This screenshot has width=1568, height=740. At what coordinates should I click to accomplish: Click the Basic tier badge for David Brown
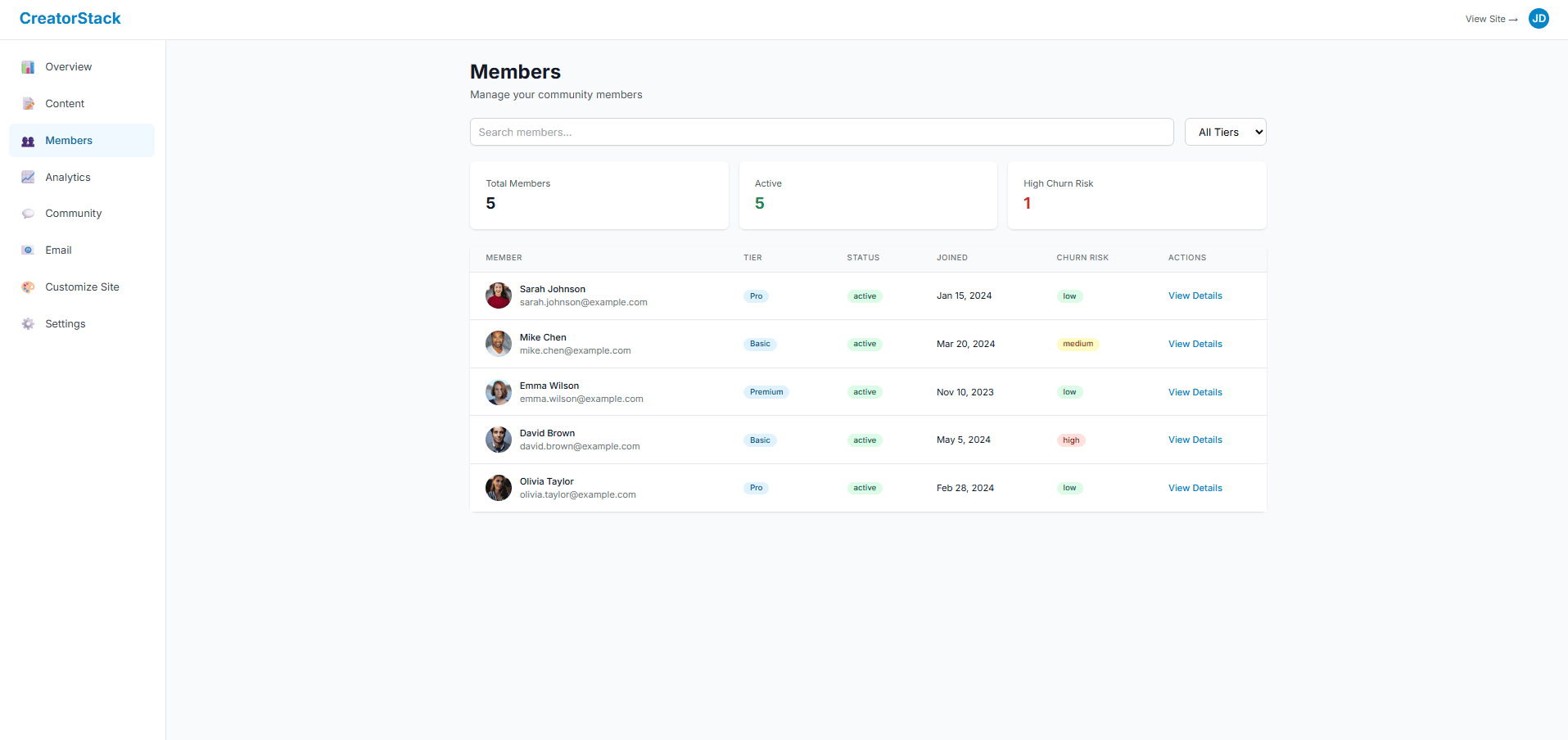click(759, 440)
